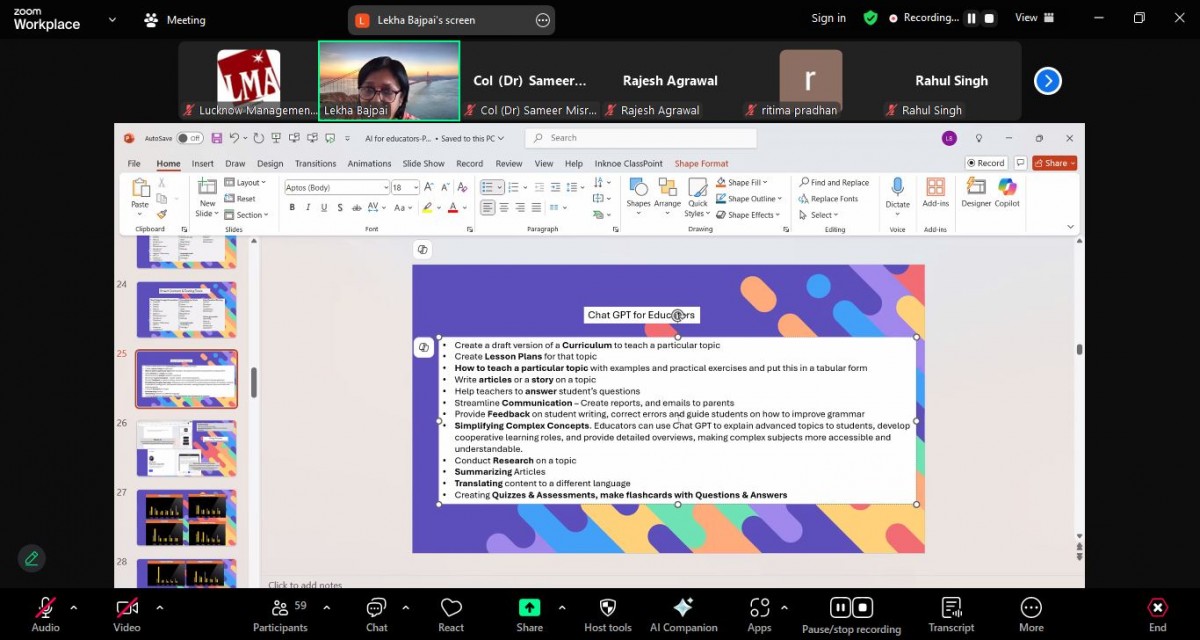This screenshot has width=1200, height=640.
Task: Open the File menu in PowerPoint
Action: pos(134,163)
